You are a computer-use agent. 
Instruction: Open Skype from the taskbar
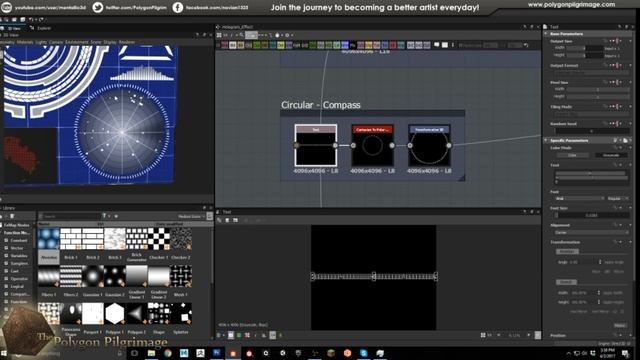363,353
